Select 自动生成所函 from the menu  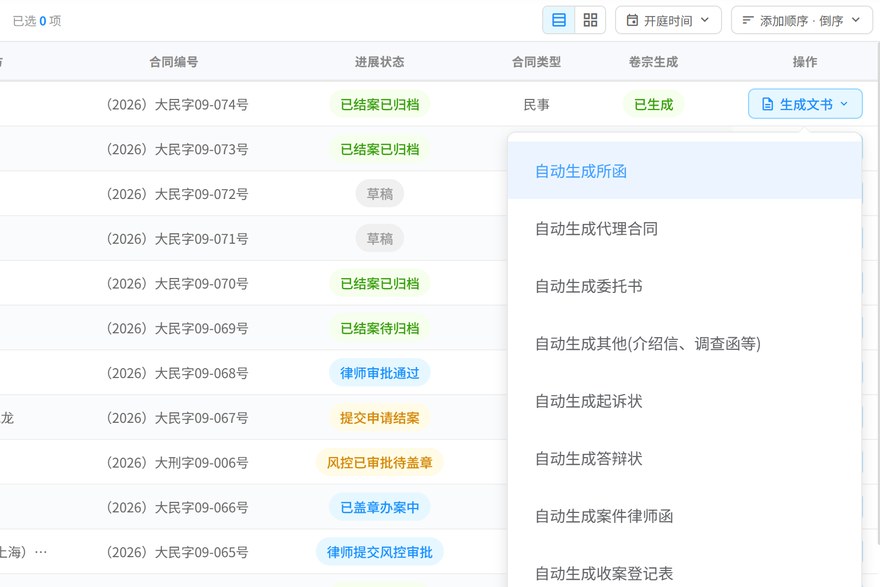click(684, 171)
